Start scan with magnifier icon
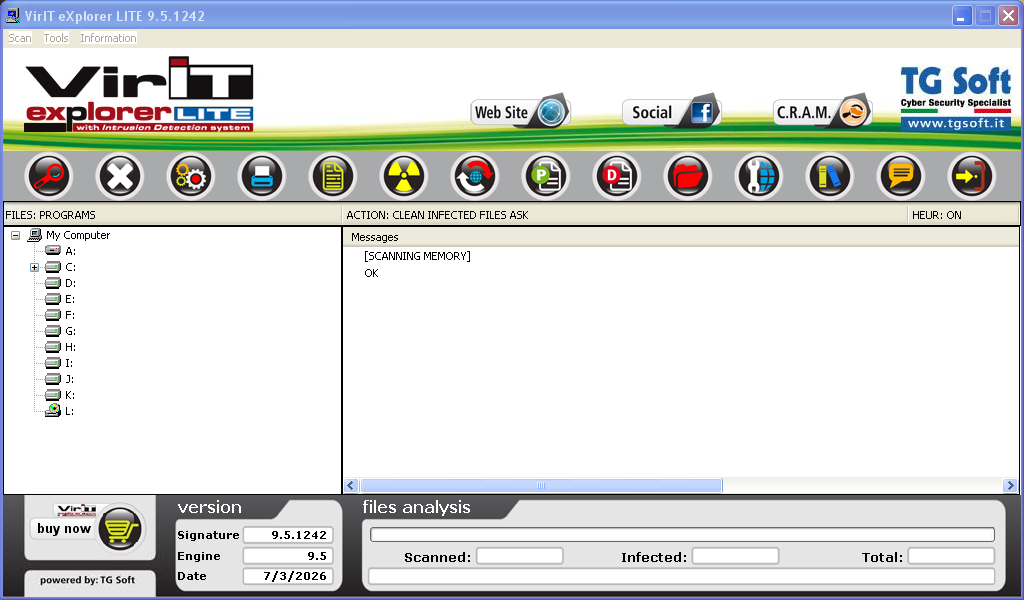Screen dimensions: 1024x600 tap(48, 176)
